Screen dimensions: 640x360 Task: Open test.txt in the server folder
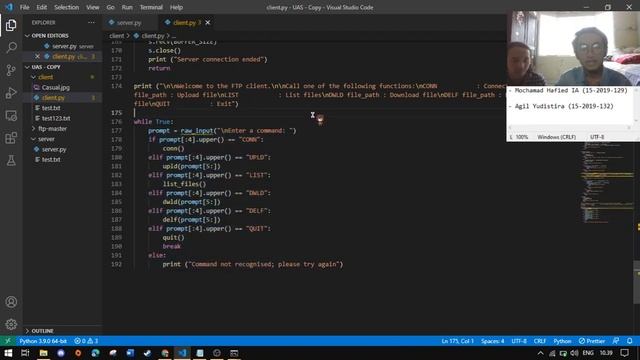click(51, 160)
